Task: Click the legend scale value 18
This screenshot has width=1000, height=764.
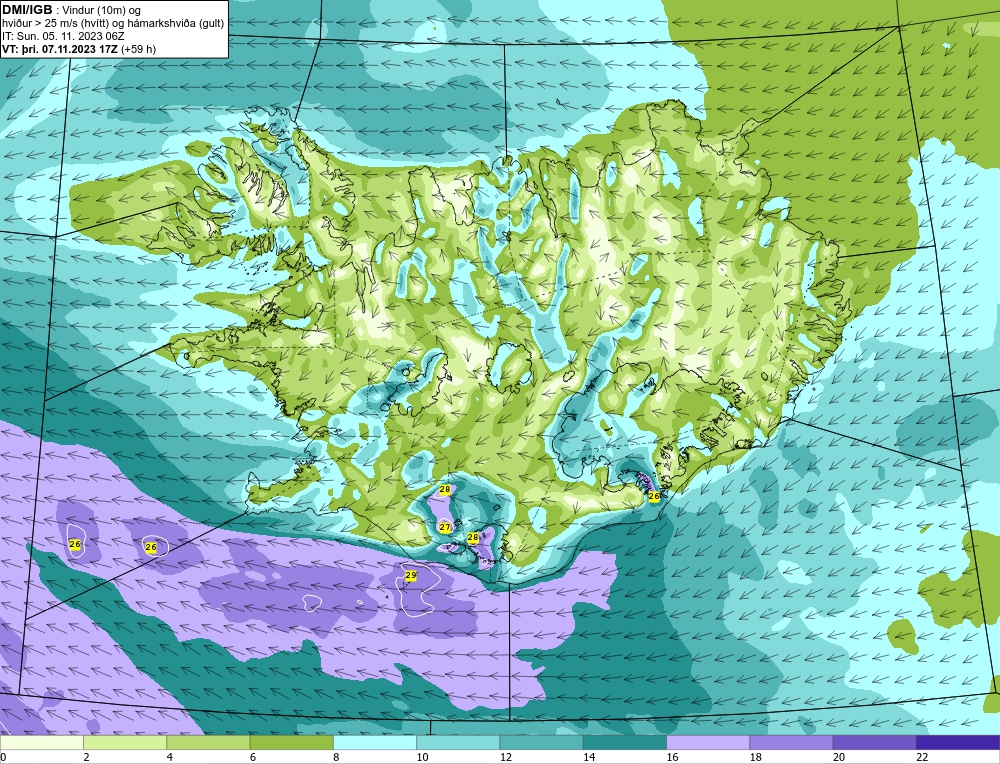Action: (755, 758)
